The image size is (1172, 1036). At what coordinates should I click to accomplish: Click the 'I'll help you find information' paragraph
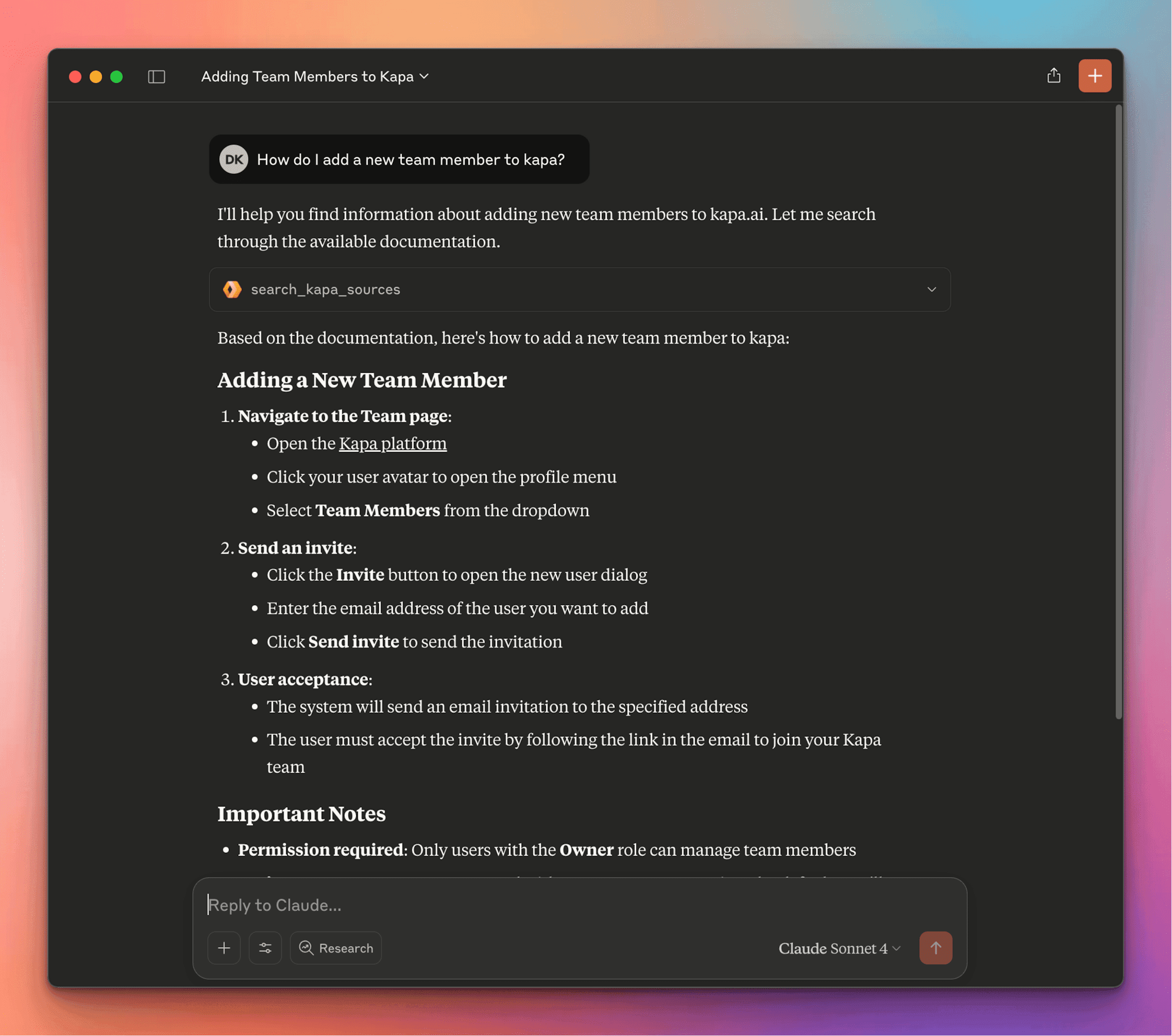pos(546,227)
